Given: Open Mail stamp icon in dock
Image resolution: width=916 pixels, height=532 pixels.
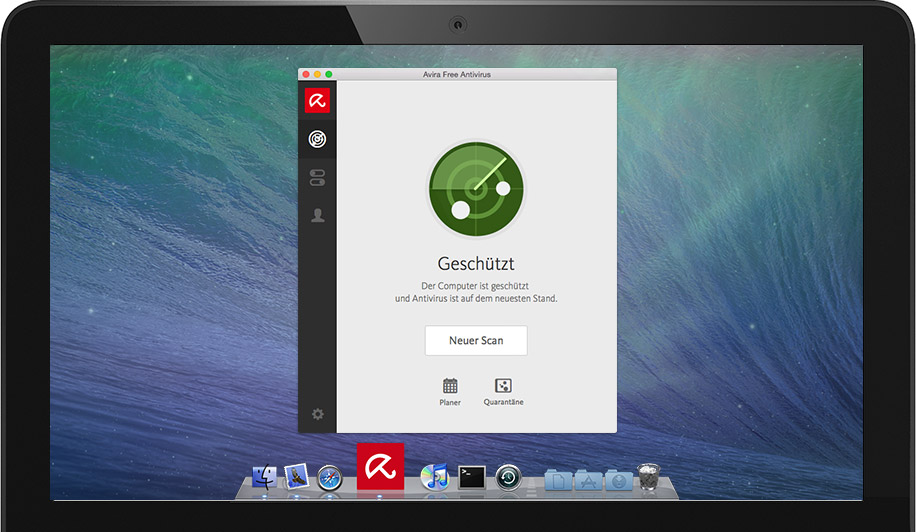Looking at the screenshot, I should click(x=296, y=477).
